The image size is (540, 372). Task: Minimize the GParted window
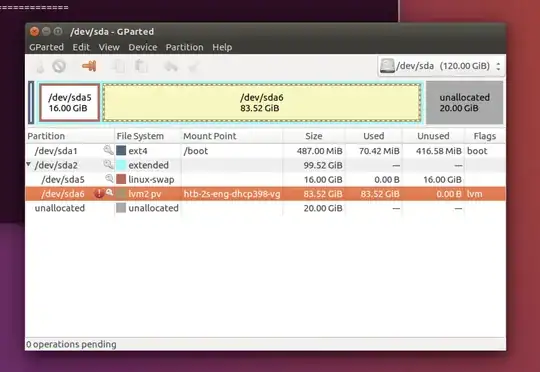(x=46, y=31)
